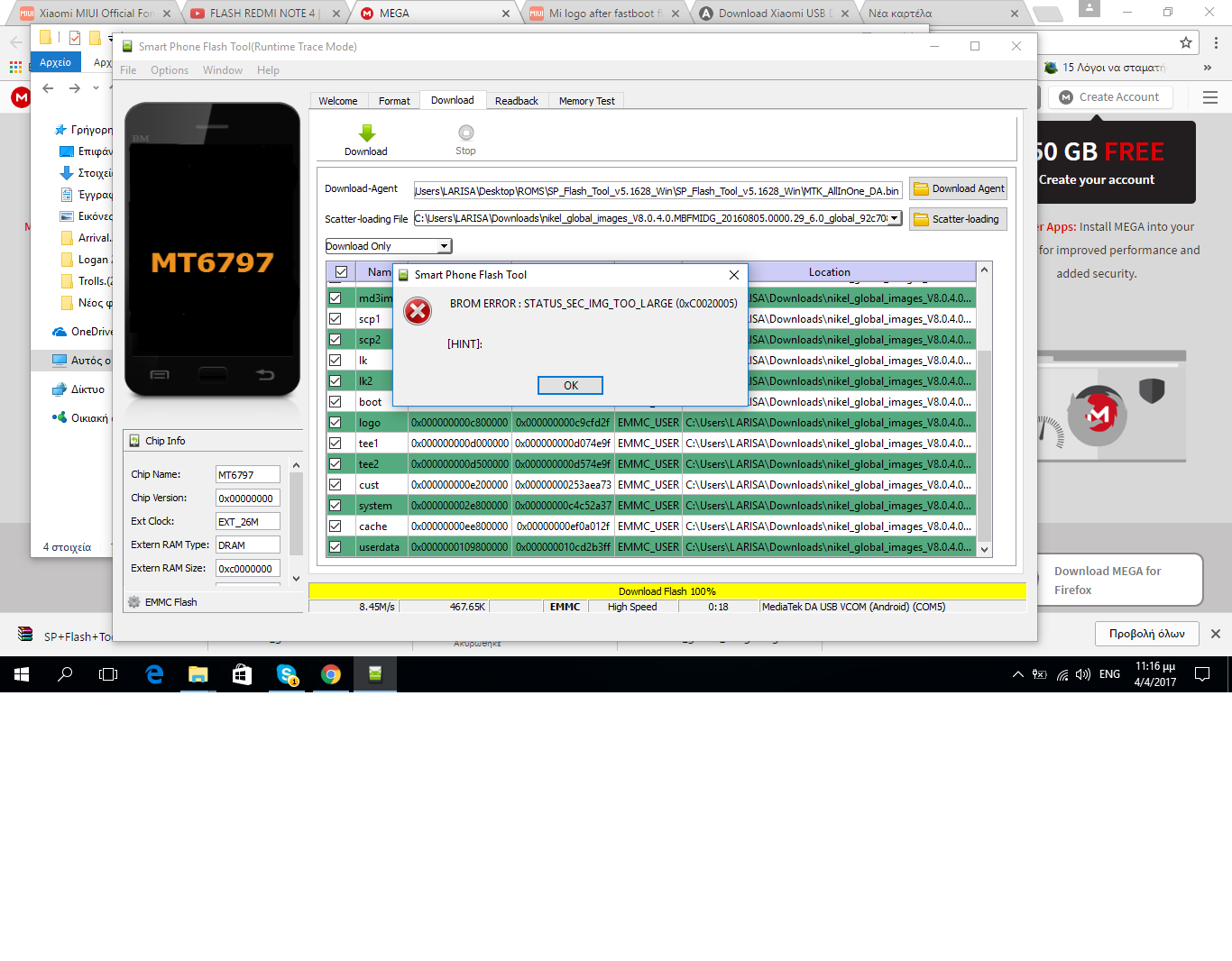Click the Smart Phone Flash Tool taskbar icon

tap(375, 674)
